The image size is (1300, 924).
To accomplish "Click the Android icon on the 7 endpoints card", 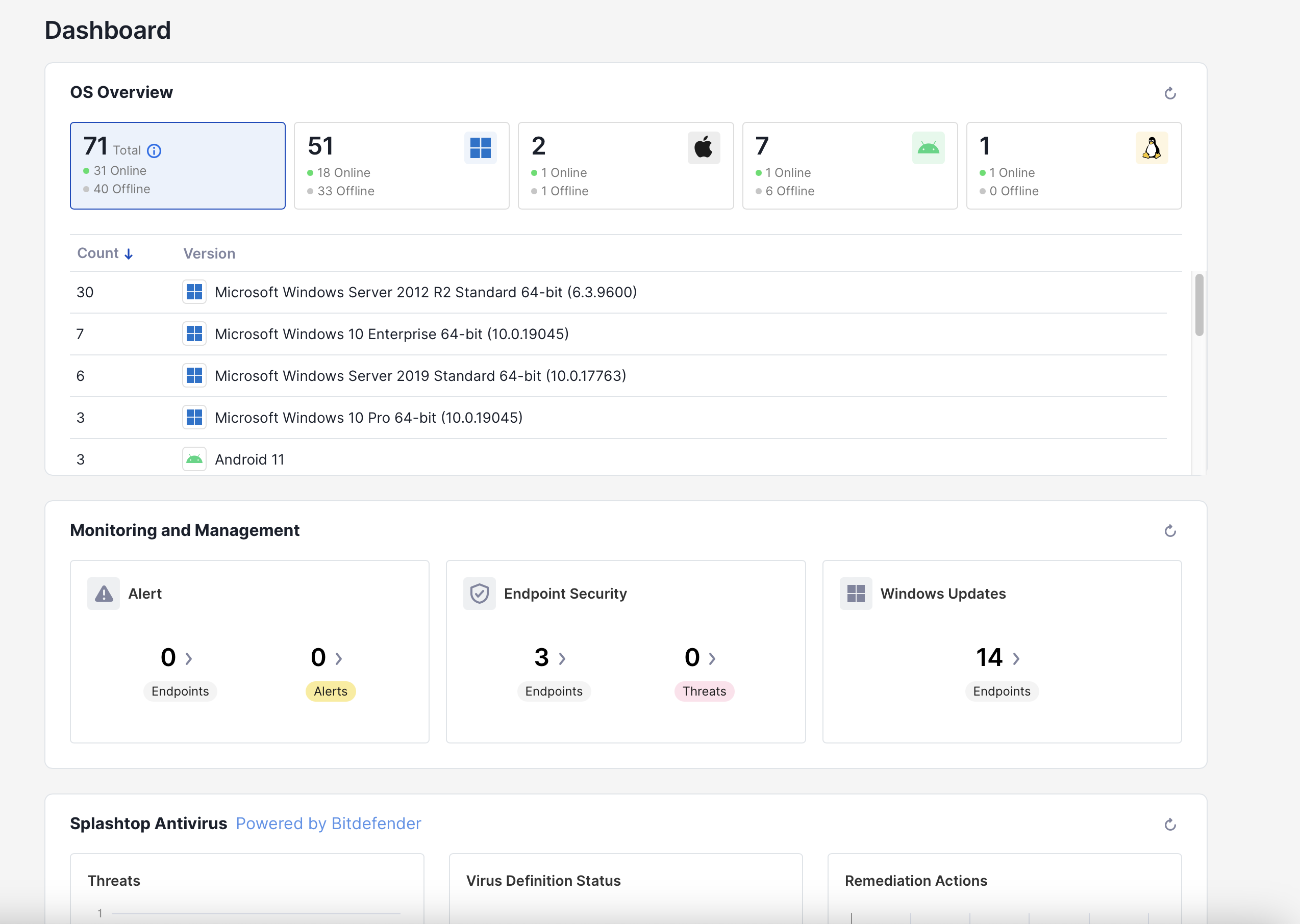I will click(x=928, y=147).
